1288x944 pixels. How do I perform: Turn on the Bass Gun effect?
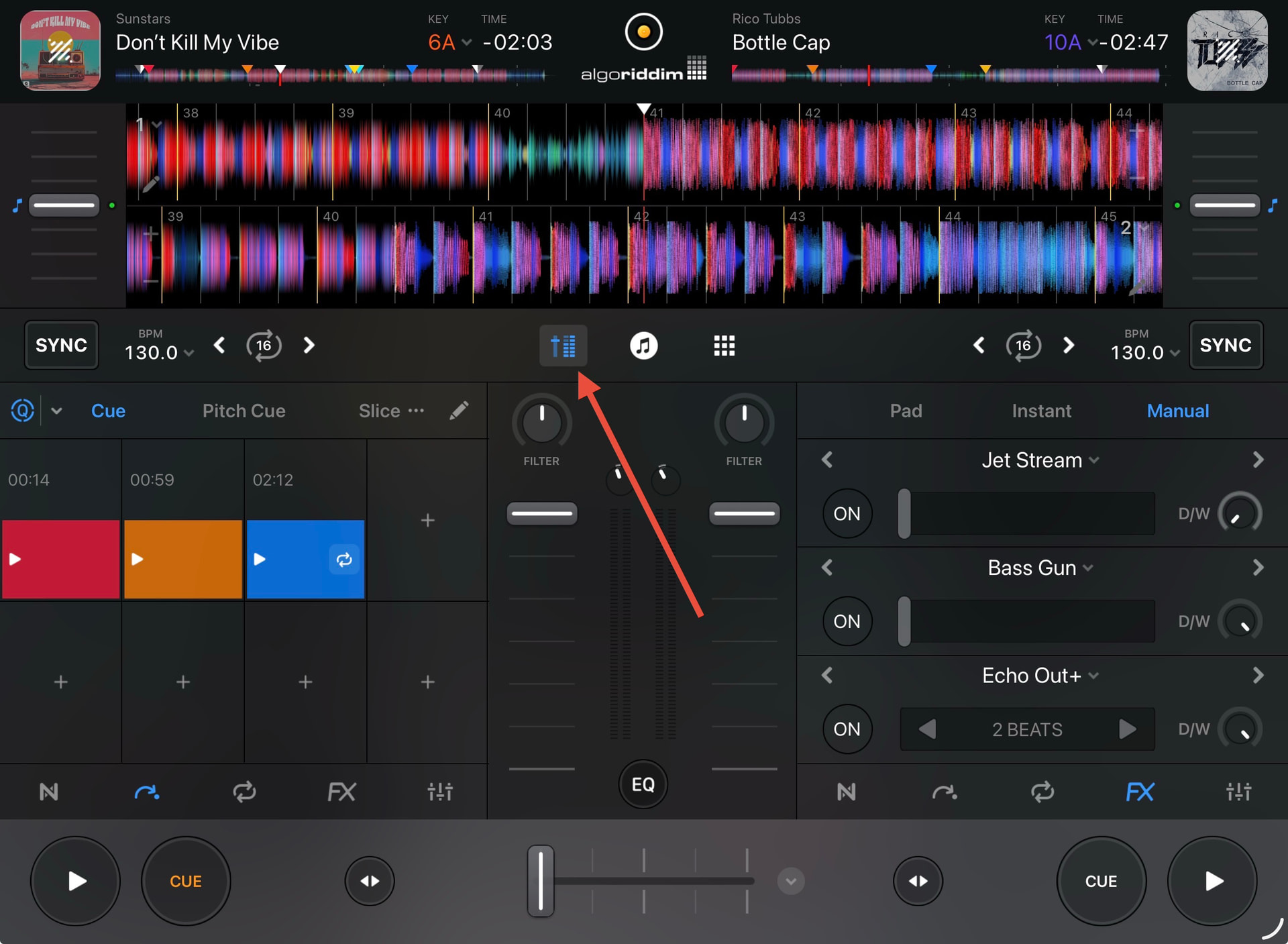pyautogui.click(x=847, y=621)
